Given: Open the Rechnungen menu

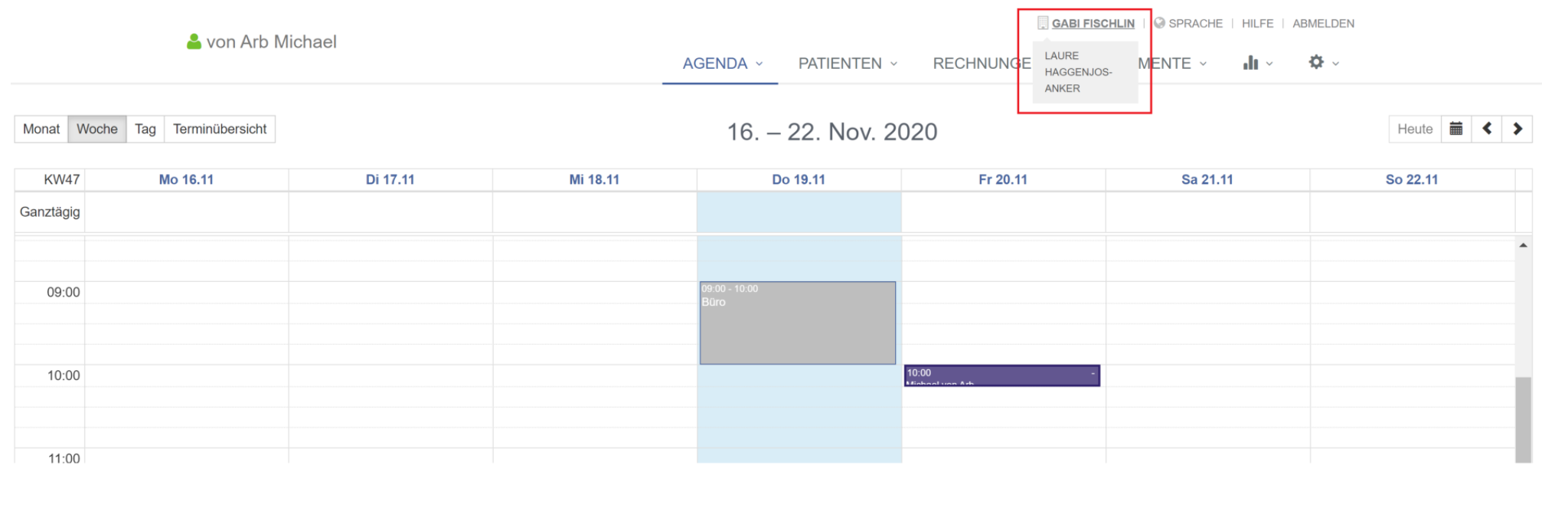Looking at the screenshot, I should point(982,64).
